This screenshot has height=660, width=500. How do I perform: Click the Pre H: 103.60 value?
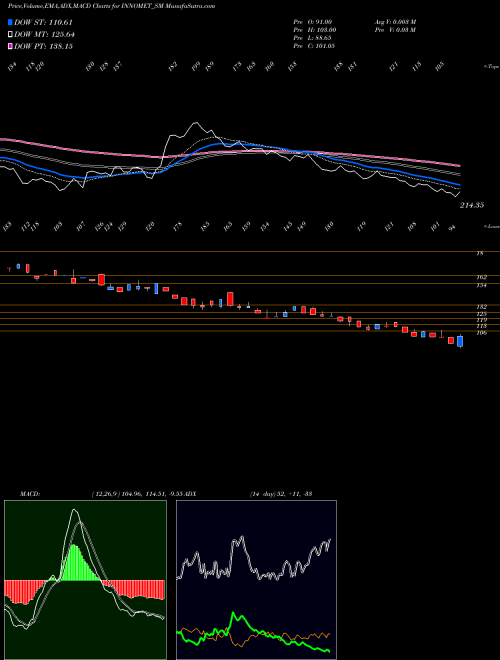tap(315, 30)
